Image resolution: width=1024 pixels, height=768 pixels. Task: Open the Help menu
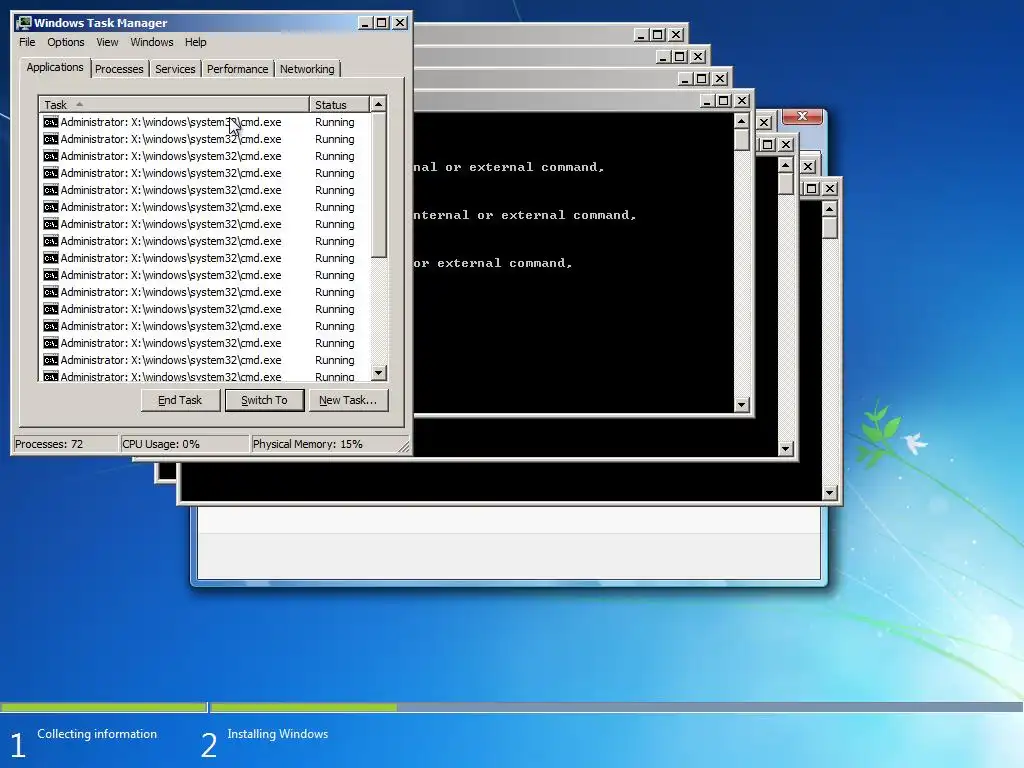[x=195, y=42]
